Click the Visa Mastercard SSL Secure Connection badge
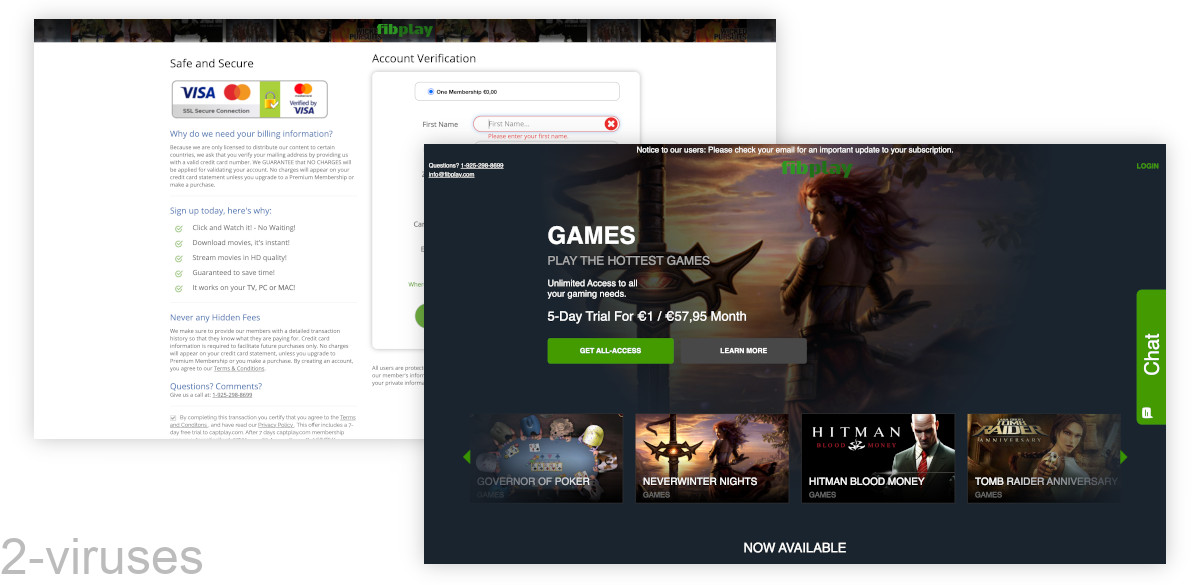 (x=216, y=99)
